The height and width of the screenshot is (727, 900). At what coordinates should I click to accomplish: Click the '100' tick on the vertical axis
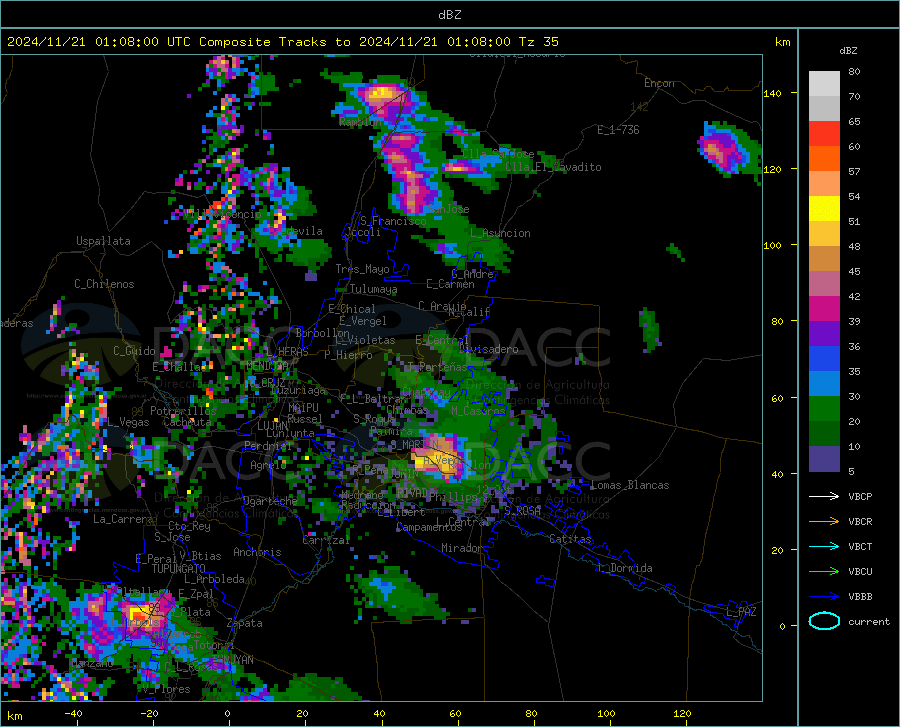(773, 245)
